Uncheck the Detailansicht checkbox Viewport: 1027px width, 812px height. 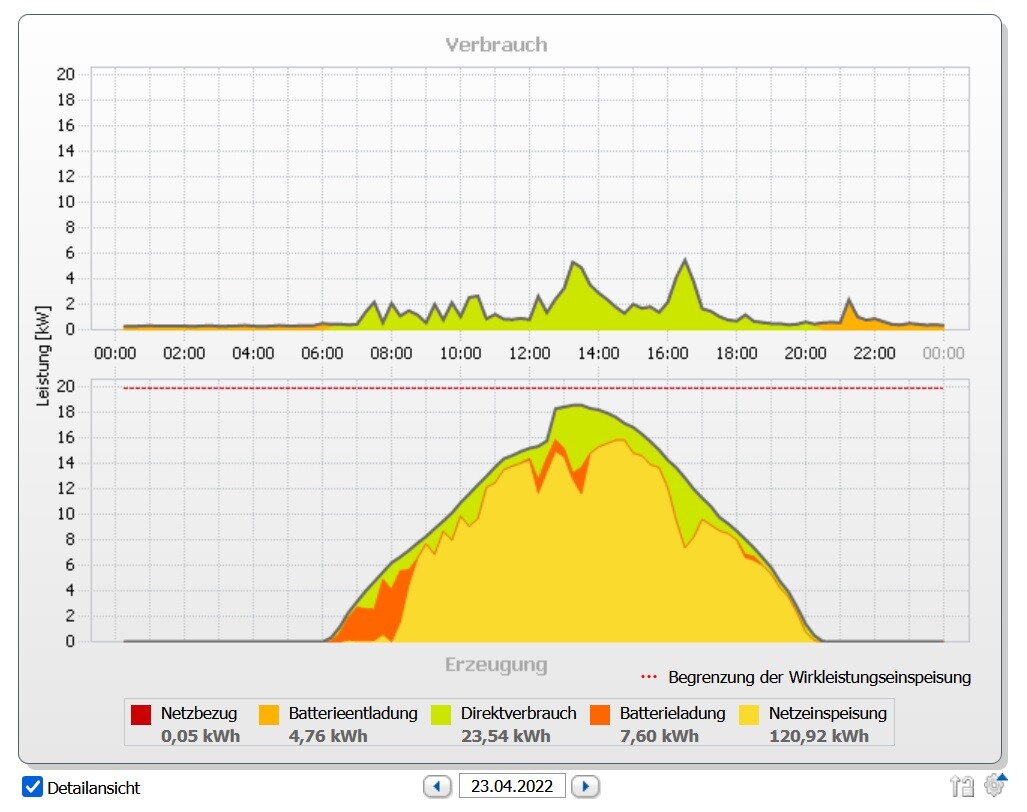tap(32, 787)
